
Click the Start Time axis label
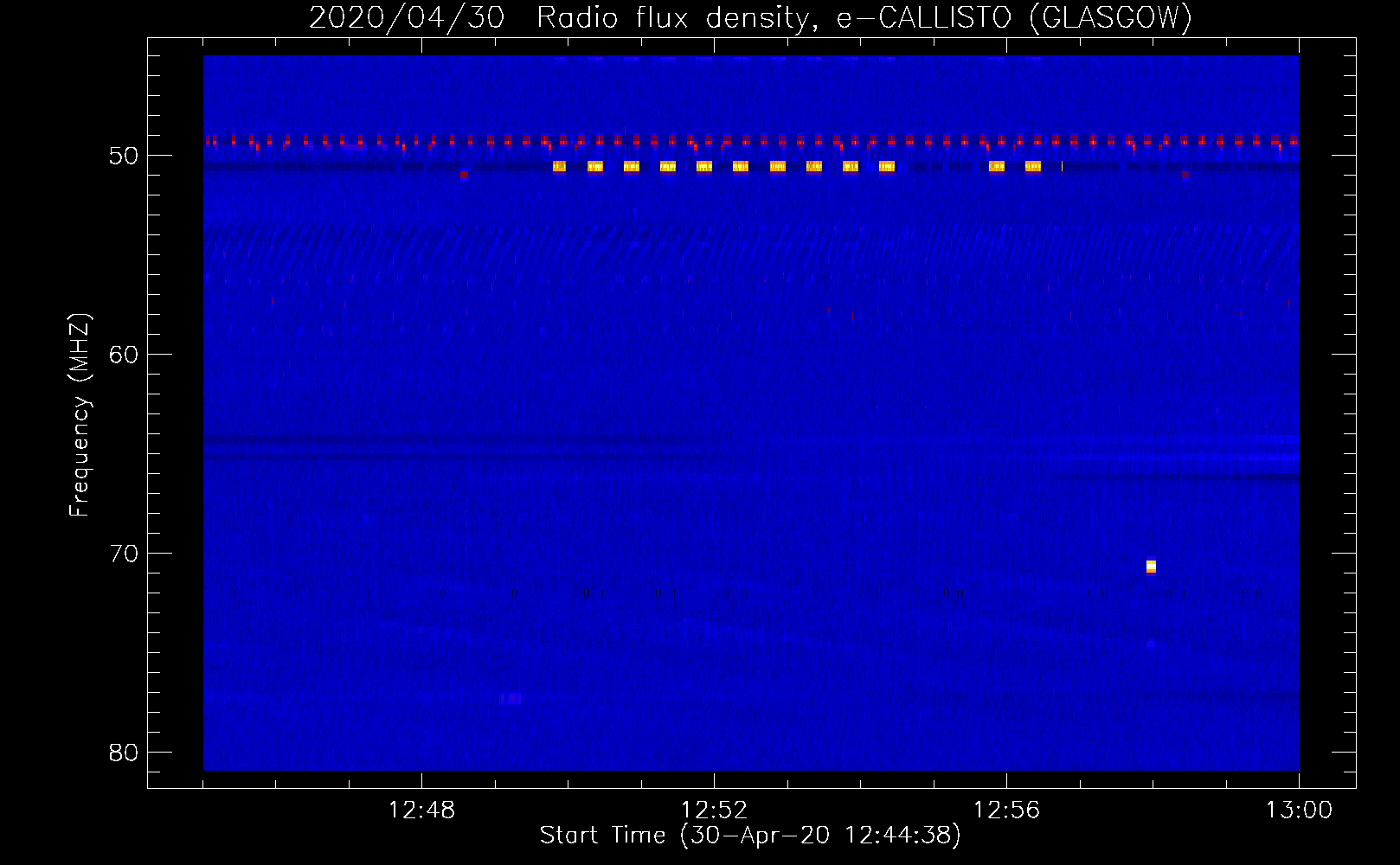pos(750,836)
